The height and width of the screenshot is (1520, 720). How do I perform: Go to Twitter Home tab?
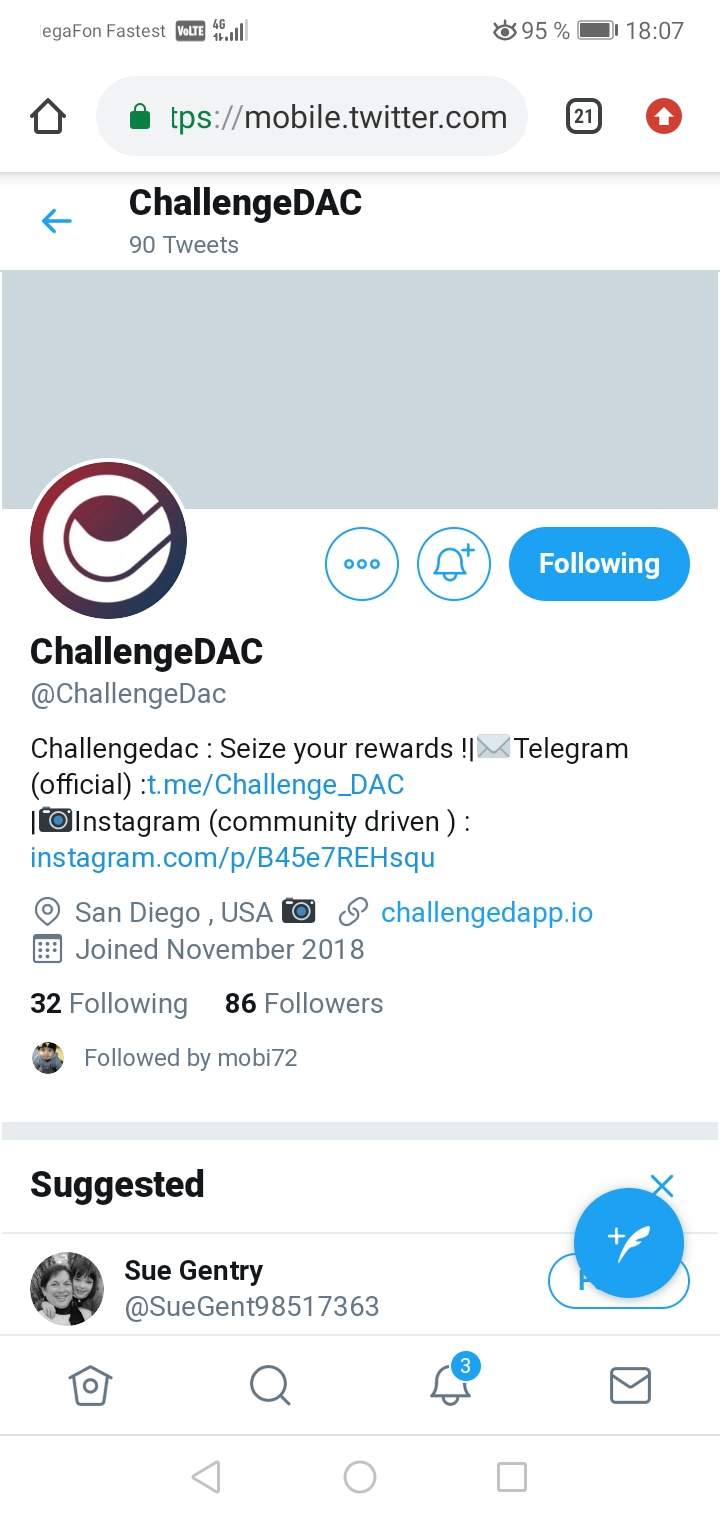click(90, 1386)
